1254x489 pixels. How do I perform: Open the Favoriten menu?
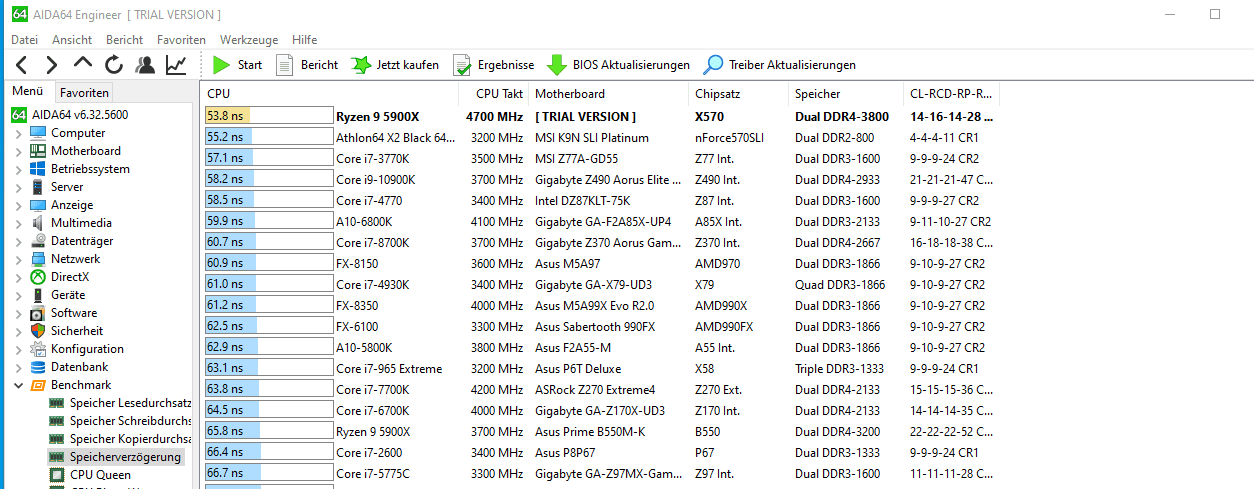181,40
